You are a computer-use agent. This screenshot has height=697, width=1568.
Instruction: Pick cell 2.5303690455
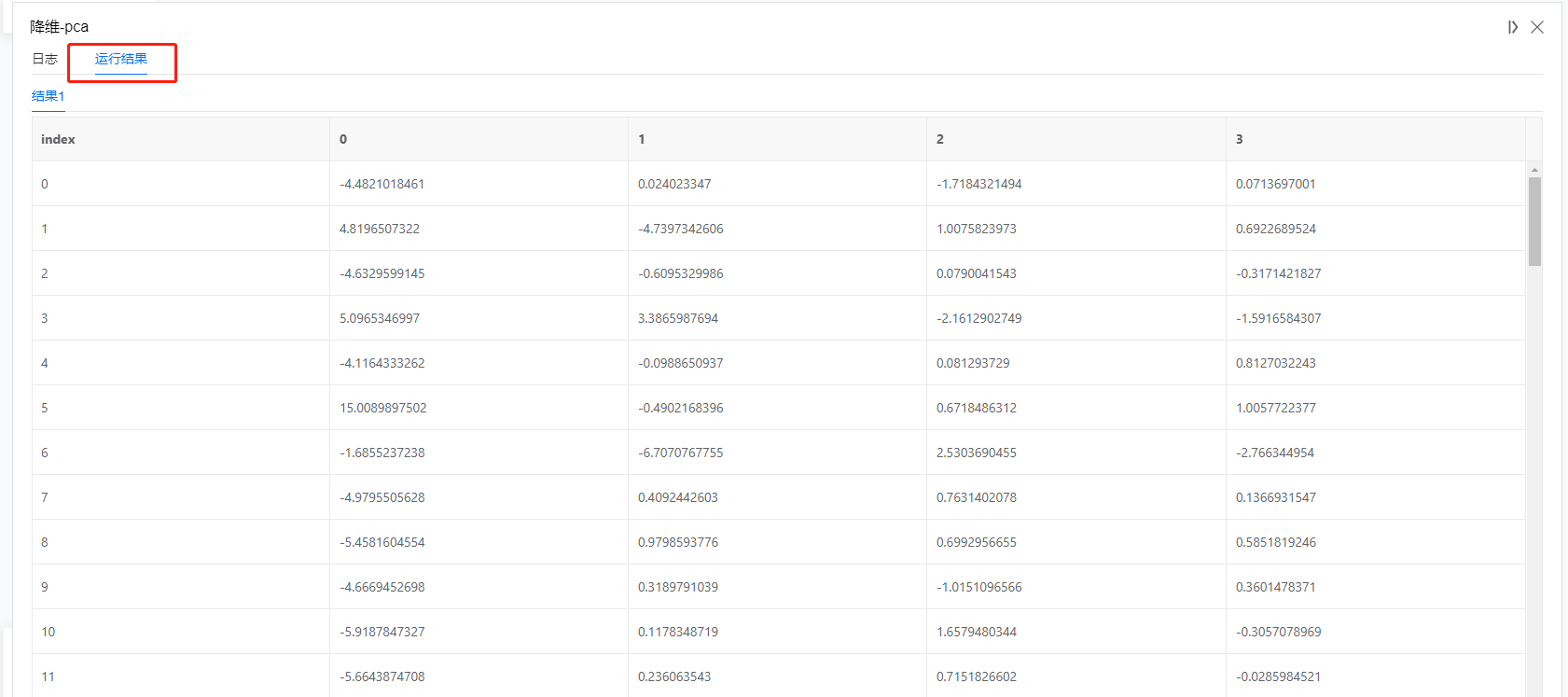[x=977, y=453]
